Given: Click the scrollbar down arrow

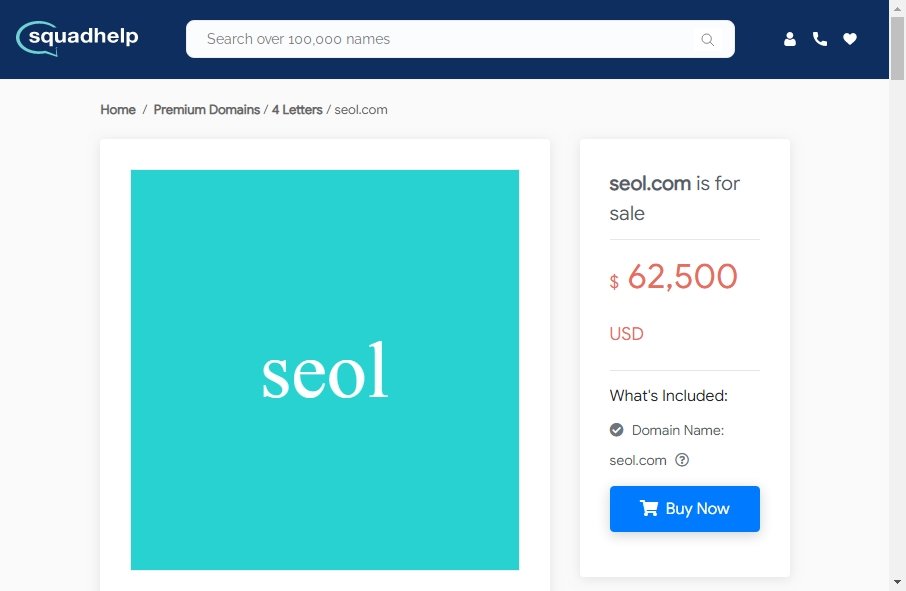Looking at the screenshot, I should (897, 581).
